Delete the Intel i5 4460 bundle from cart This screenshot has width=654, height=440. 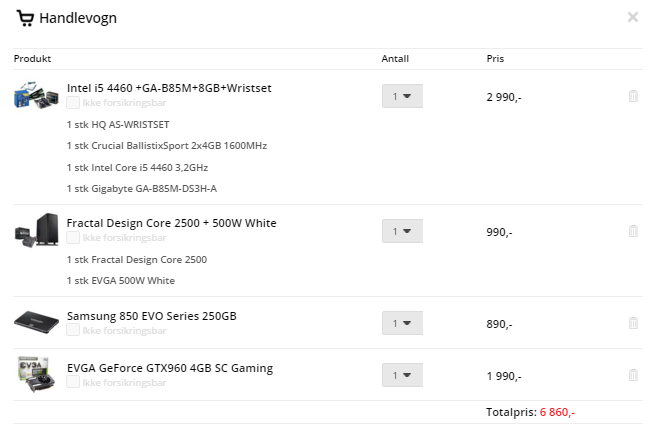point(633,96)
